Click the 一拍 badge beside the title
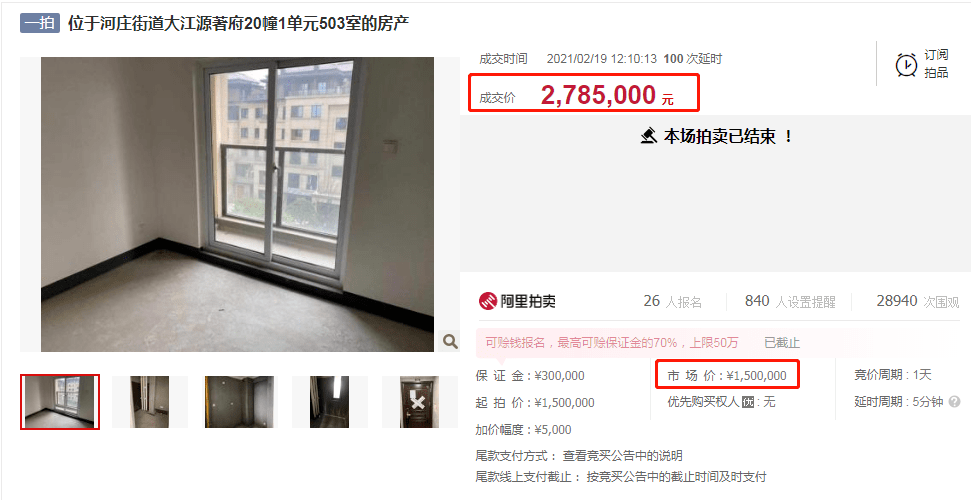The image size is (971, 500). click(40, 23)
